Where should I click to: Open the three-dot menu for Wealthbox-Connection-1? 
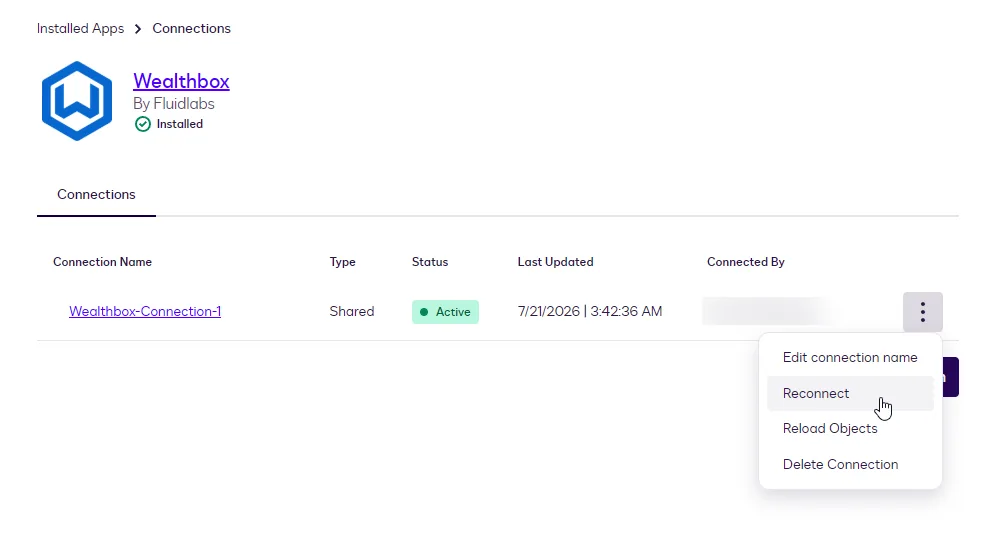point(922,312)
